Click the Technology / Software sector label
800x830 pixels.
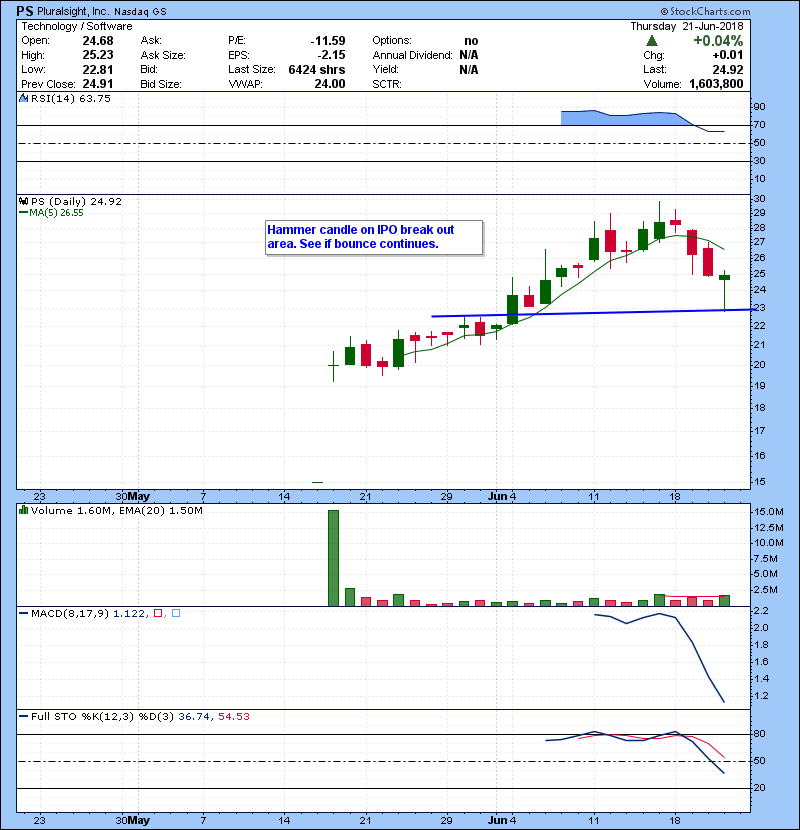[76, 25]
